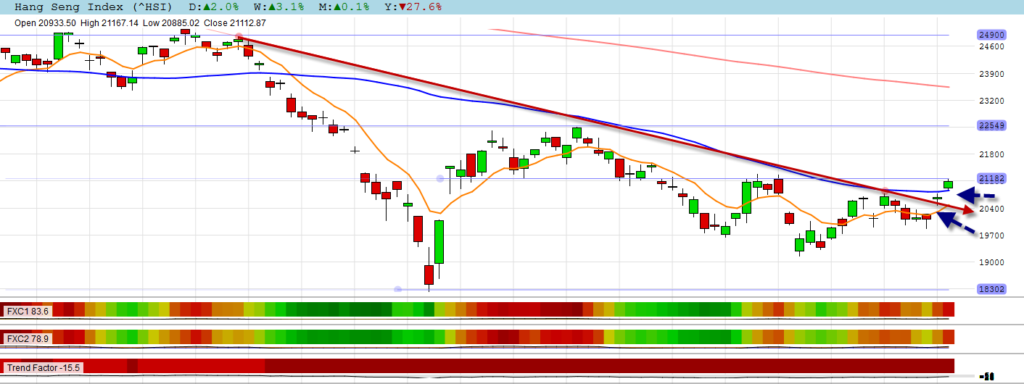Click the red circle handle on the 24900 line
The image size is (1024, 384).
click(240, 37)
